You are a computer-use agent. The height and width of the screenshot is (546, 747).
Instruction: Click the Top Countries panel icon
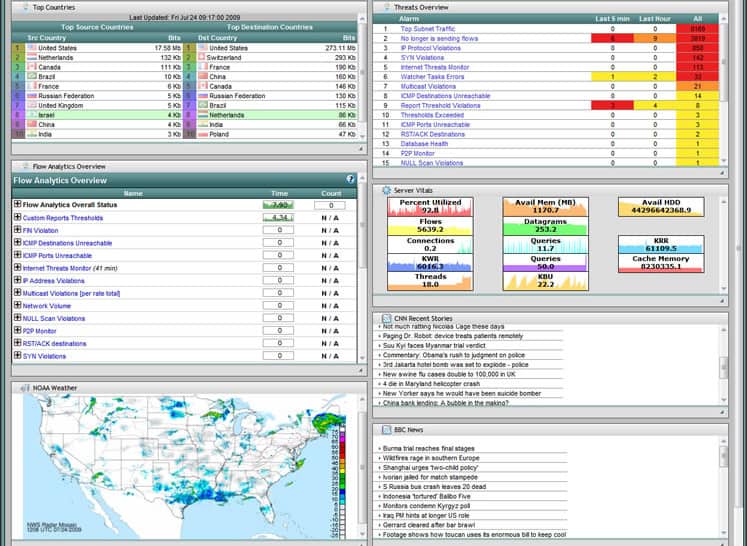tap(25, 7)
